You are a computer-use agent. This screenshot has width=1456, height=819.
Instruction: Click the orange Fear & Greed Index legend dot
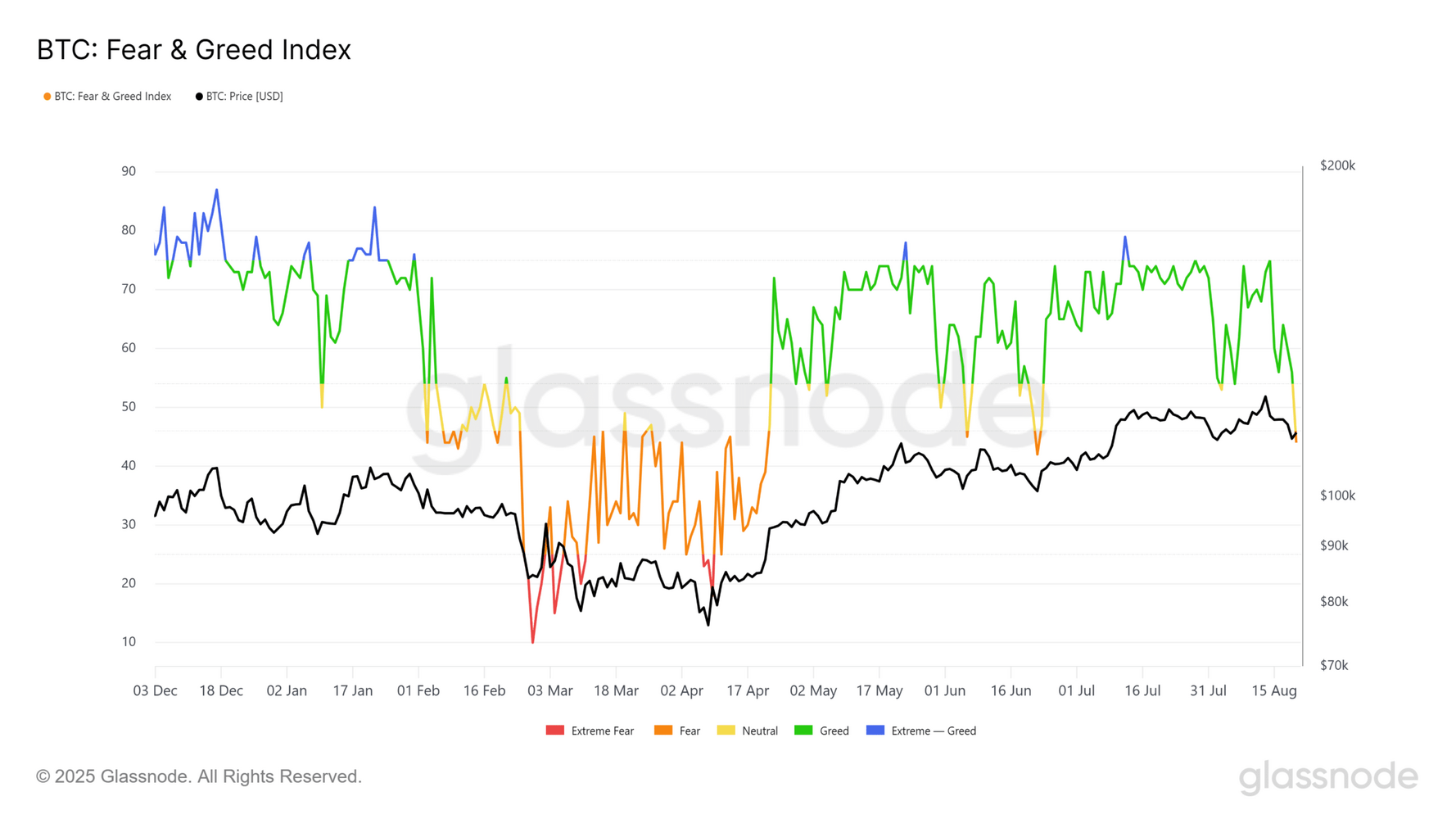click(47, 97)
